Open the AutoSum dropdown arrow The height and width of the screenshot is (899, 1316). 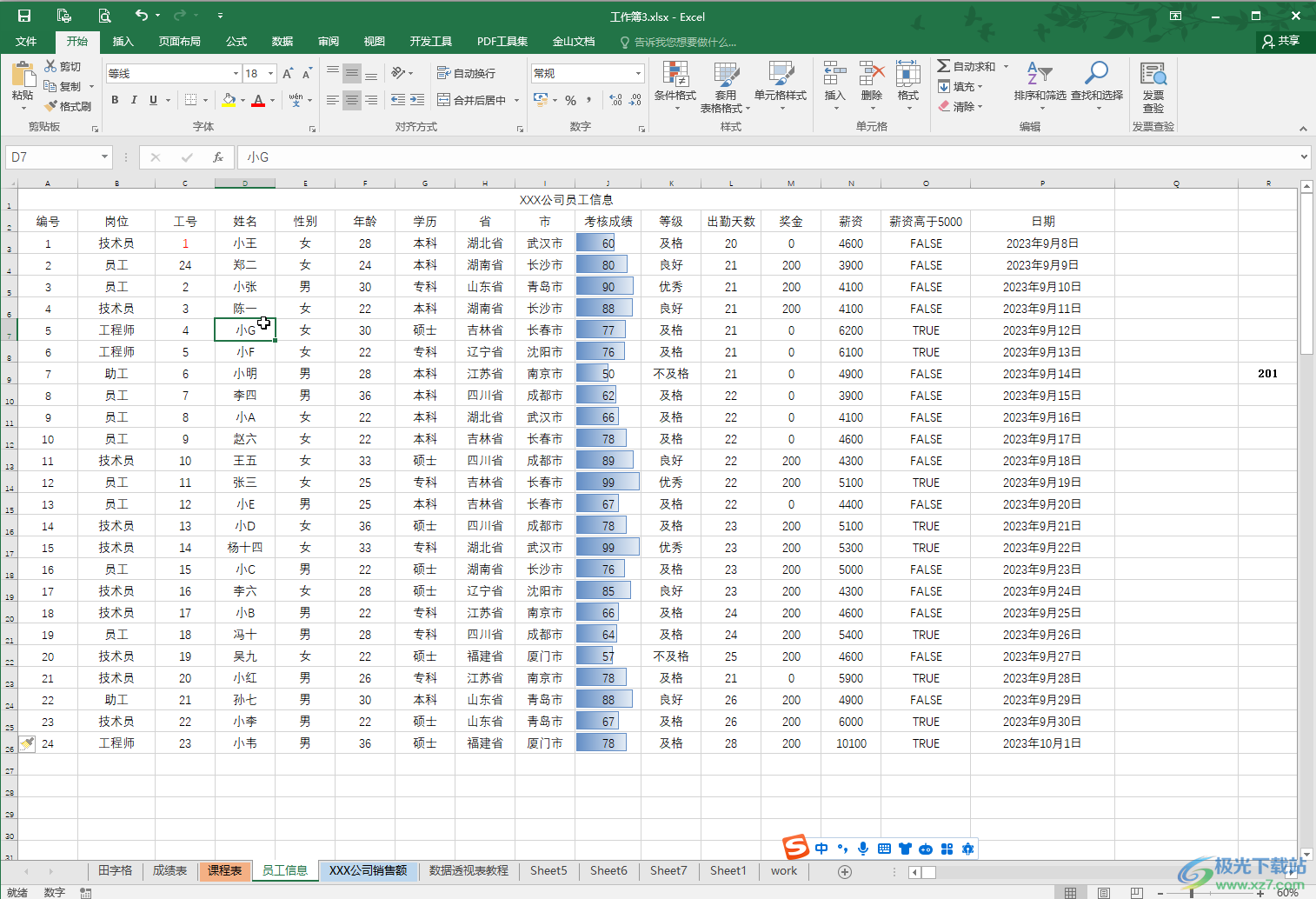(x=1007, y=67)
